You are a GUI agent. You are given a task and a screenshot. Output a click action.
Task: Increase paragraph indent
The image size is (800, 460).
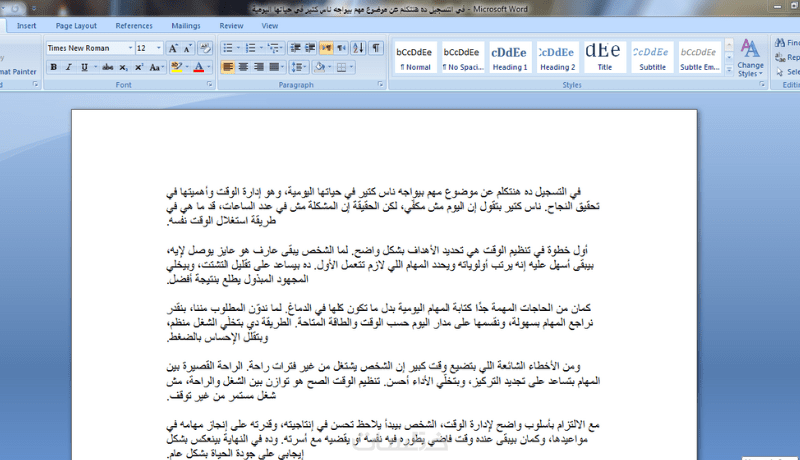click(310, 48)
